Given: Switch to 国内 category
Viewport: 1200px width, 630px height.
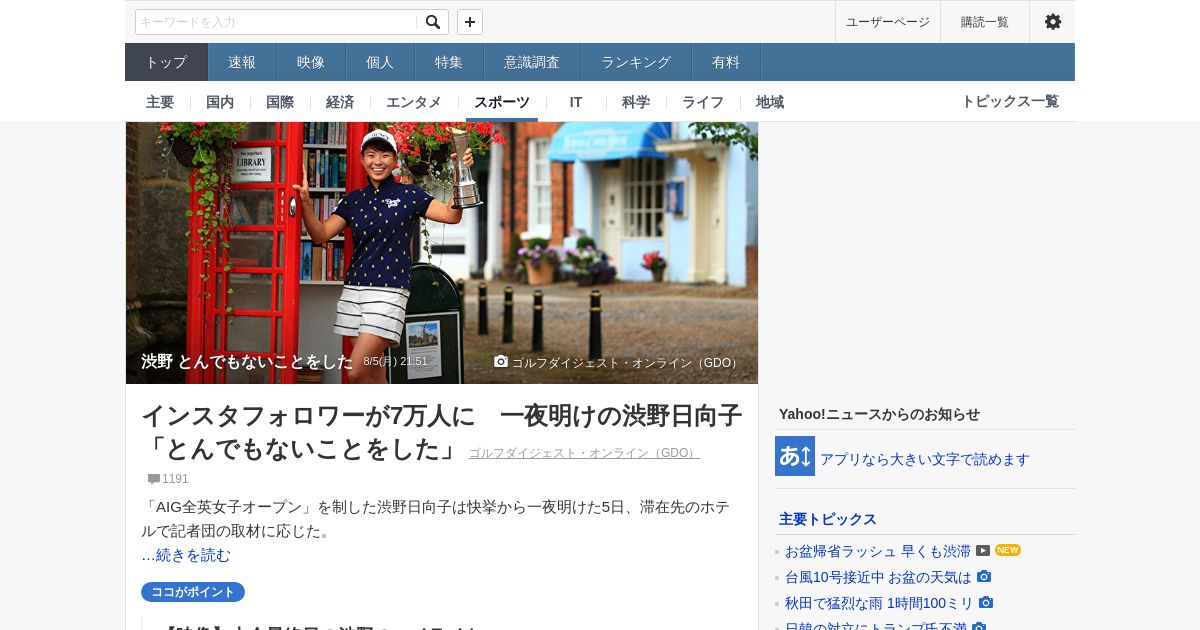Looking at the screenshot, I should pyautogui.click(x=220, y=101).
